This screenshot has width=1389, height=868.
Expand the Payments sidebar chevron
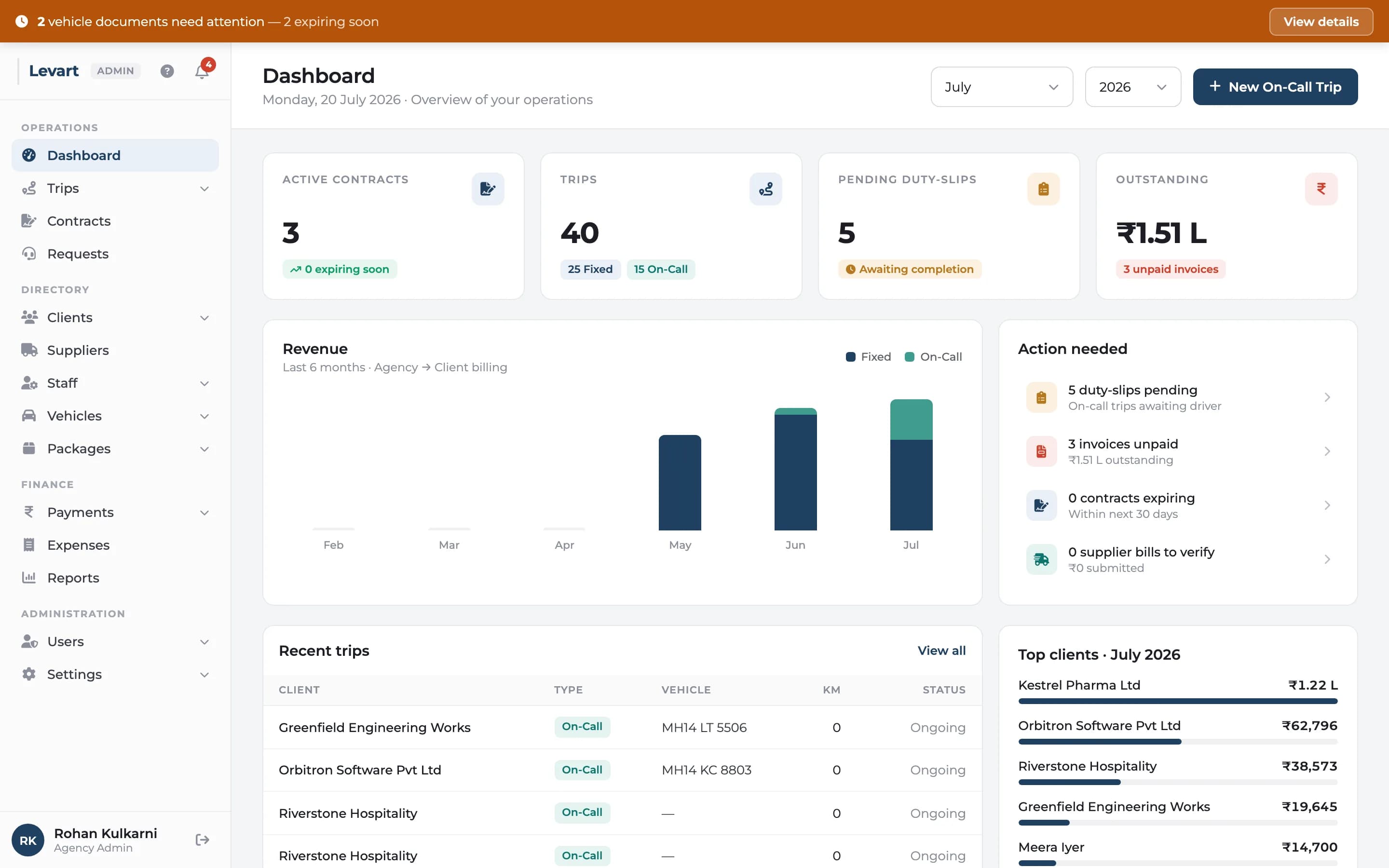tap(204, 513)
